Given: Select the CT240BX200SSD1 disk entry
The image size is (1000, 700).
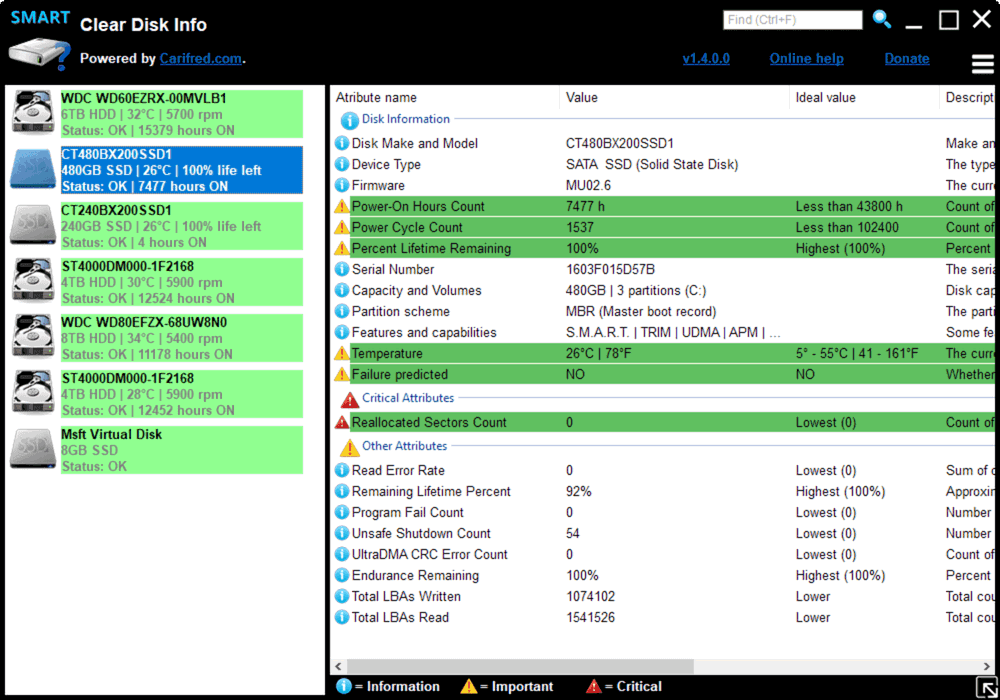Looking at the screenshot, I should [182, 226].
